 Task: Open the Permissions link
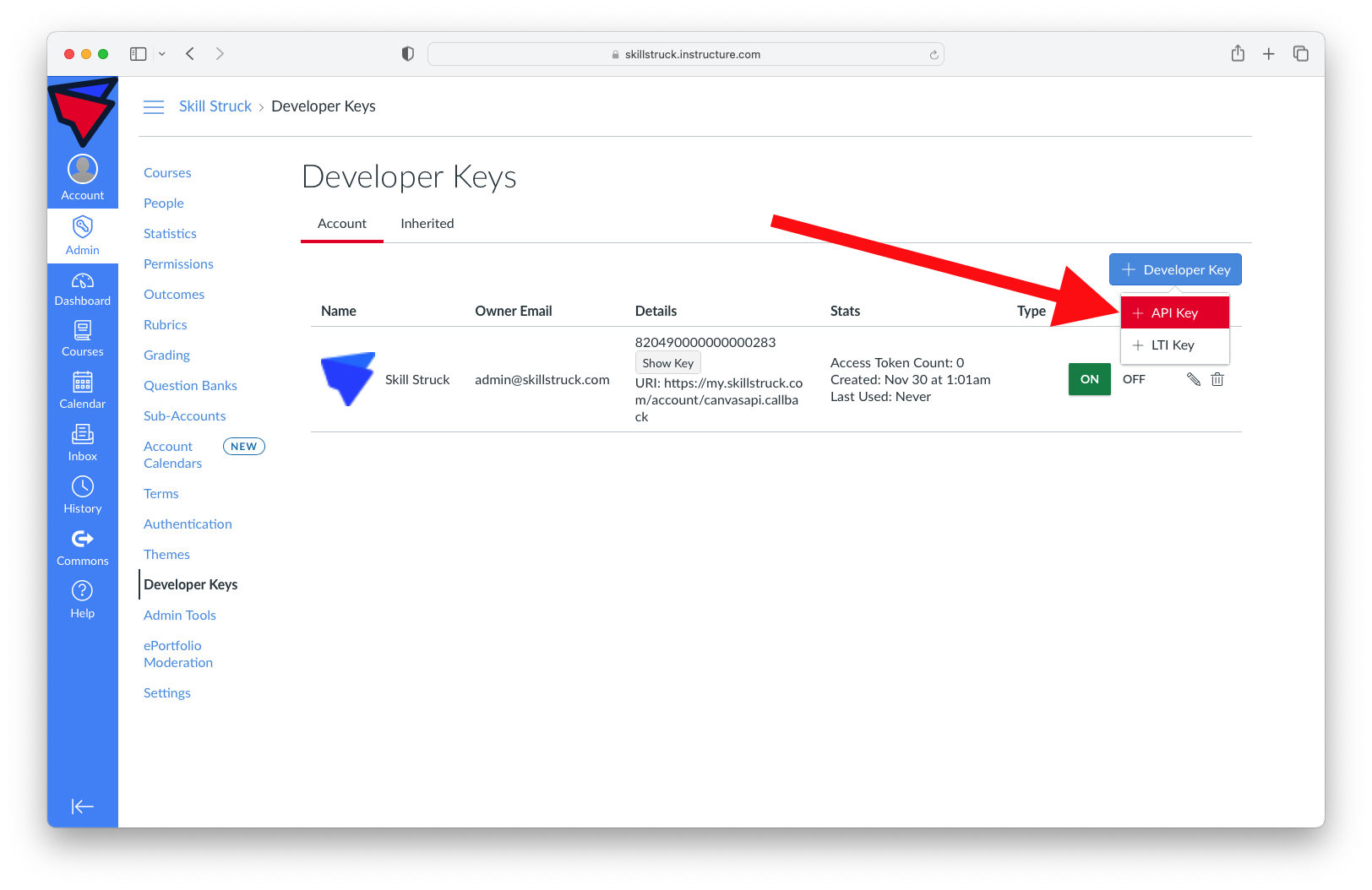click(178, 264)
